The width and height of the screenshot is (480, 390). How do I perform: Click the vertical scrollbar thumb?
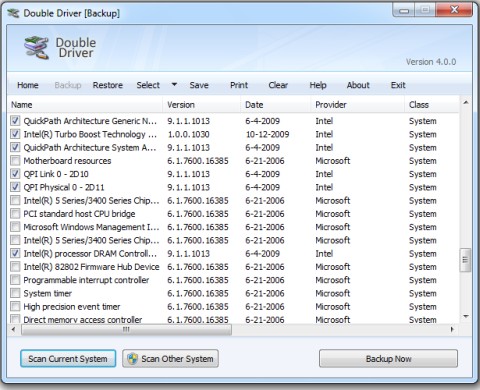[466, 260]
